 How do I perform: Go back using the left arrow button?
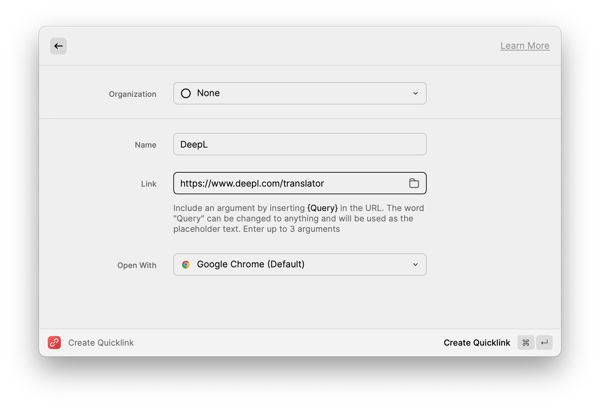[58, 46]
